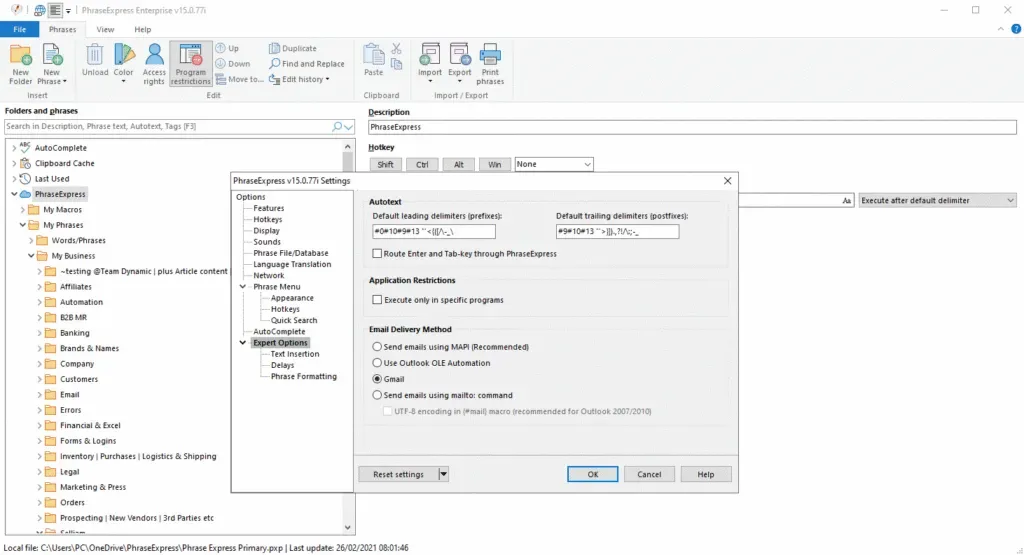The image size is (1024, 555).
Task: Switch to the View ribbon tab
Action: [x=105, y=29]
